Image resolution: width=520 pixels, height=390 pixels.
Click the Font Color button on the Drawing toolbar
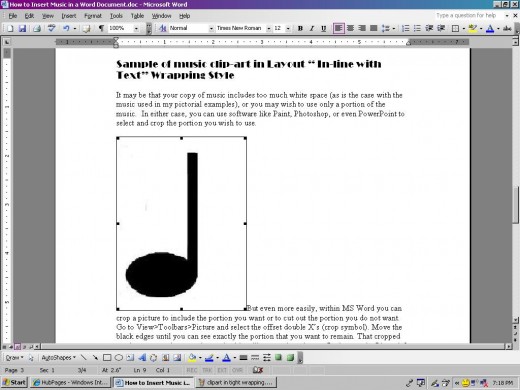(226, 358)
